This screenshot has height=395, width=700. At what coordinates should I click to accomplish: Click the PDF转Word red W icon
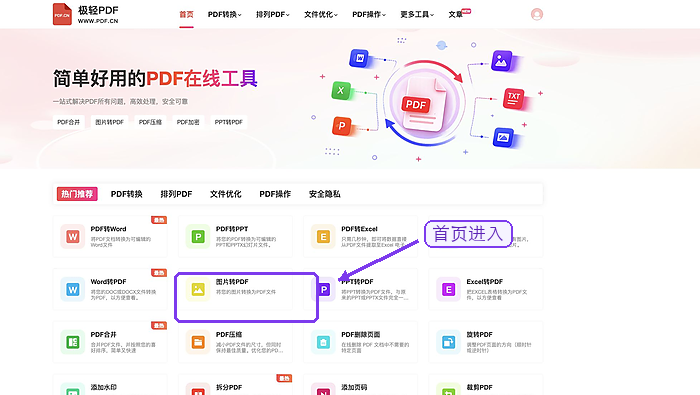[73, 236]
